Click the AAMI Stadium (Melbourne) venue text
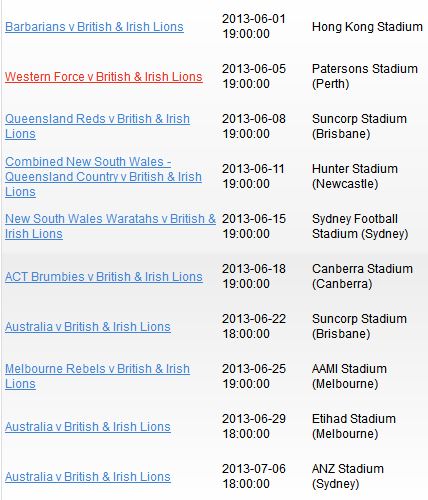 (349, 376)
